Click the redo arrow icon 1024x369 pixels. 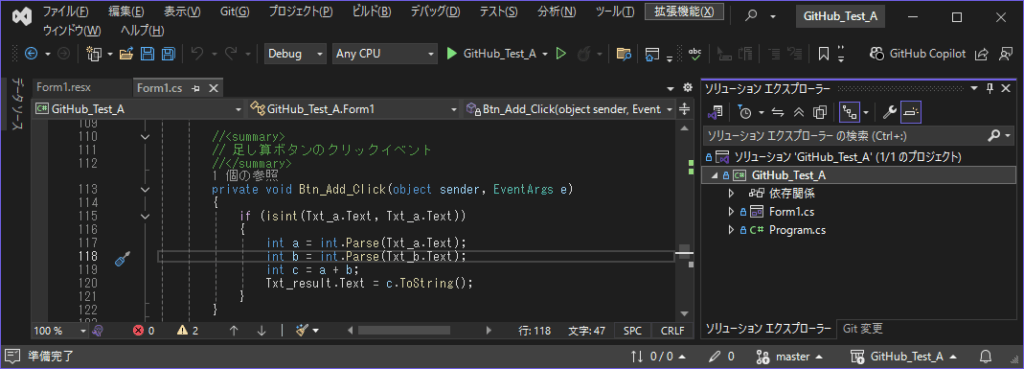click(231, 54)
